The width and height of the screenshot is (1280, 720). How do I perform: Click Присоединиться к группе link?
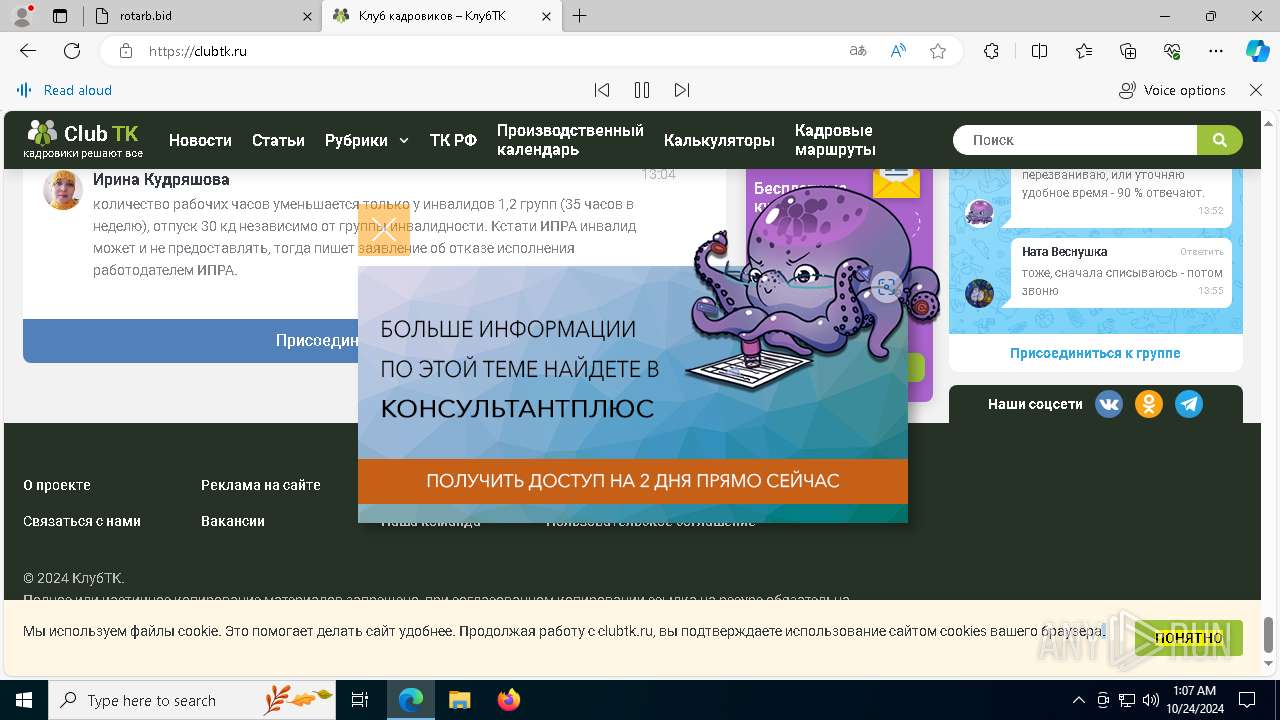point(1095,353)
